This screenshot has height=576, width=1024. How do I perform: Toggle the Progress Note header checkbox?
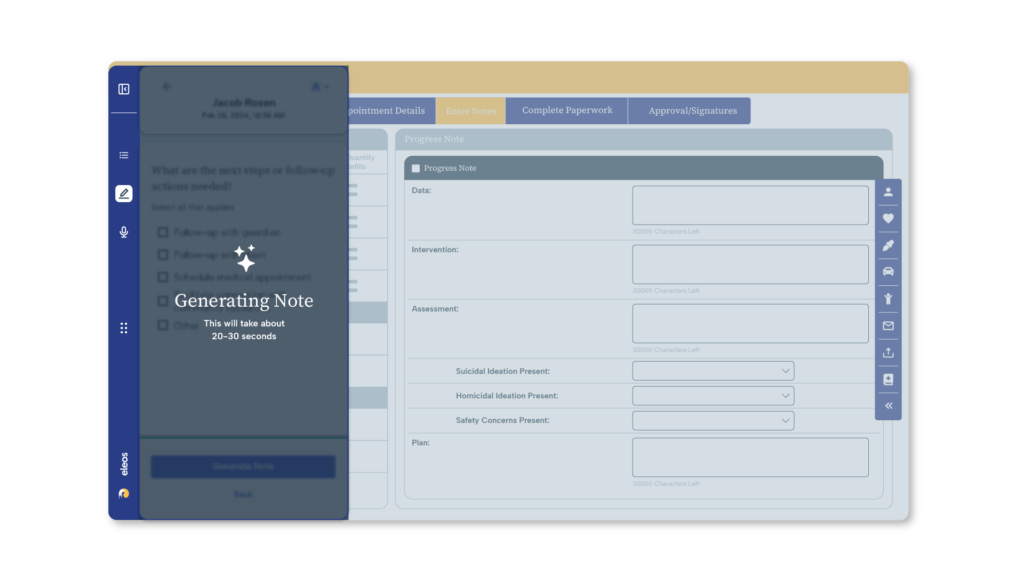tap(415, 168)
